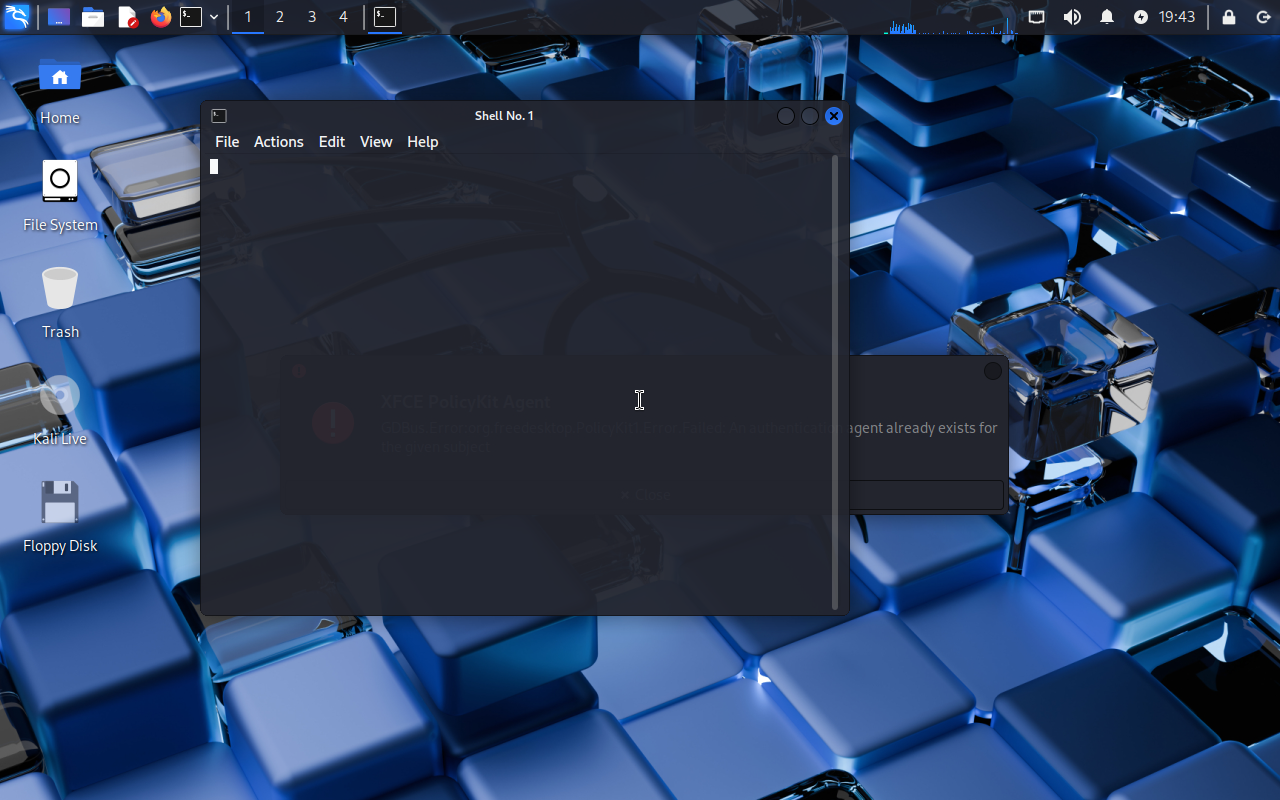Screen dimensions: 1280x800
Task: Click the CPU usage graph in the panel
Action: tap(949, 17)
